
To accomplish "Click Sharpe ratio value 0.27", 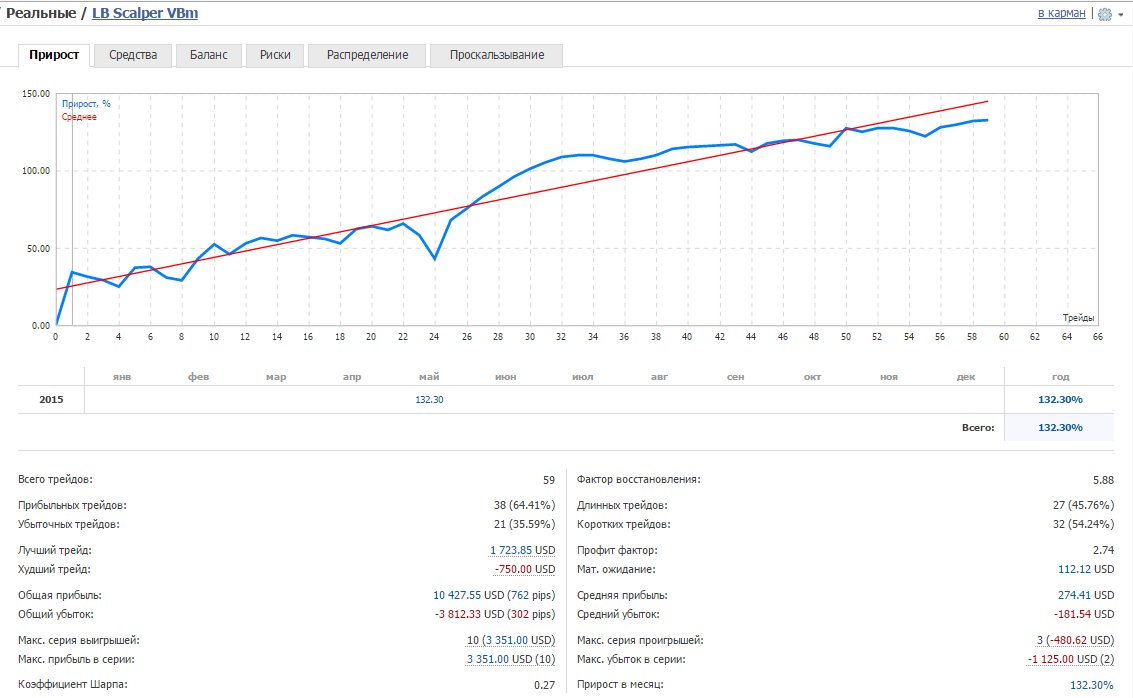I will pyautogui.click(x=545, y=685).
